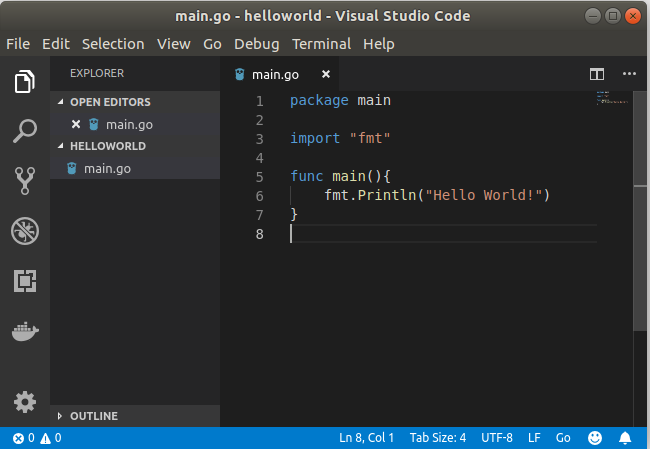
Task: Click the feedback smiley icon
Action: 595,438
